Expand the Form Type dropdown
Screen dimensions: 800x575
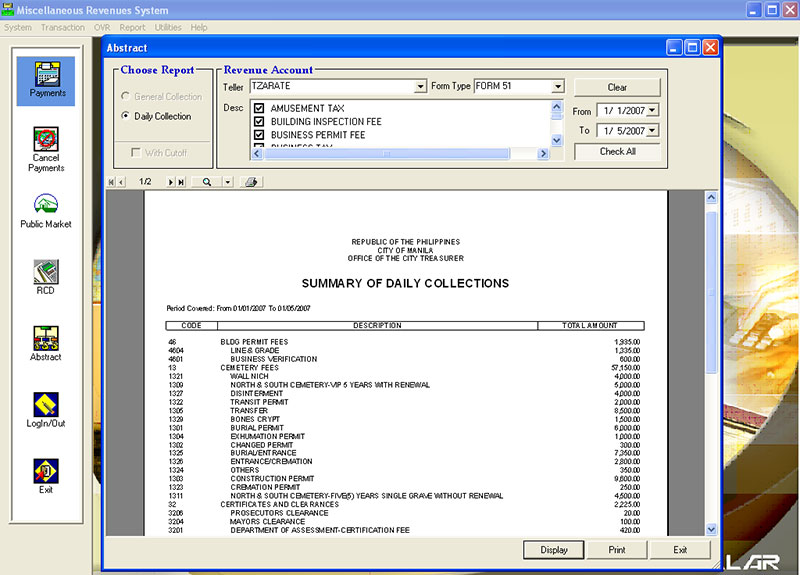pos(558,86)
